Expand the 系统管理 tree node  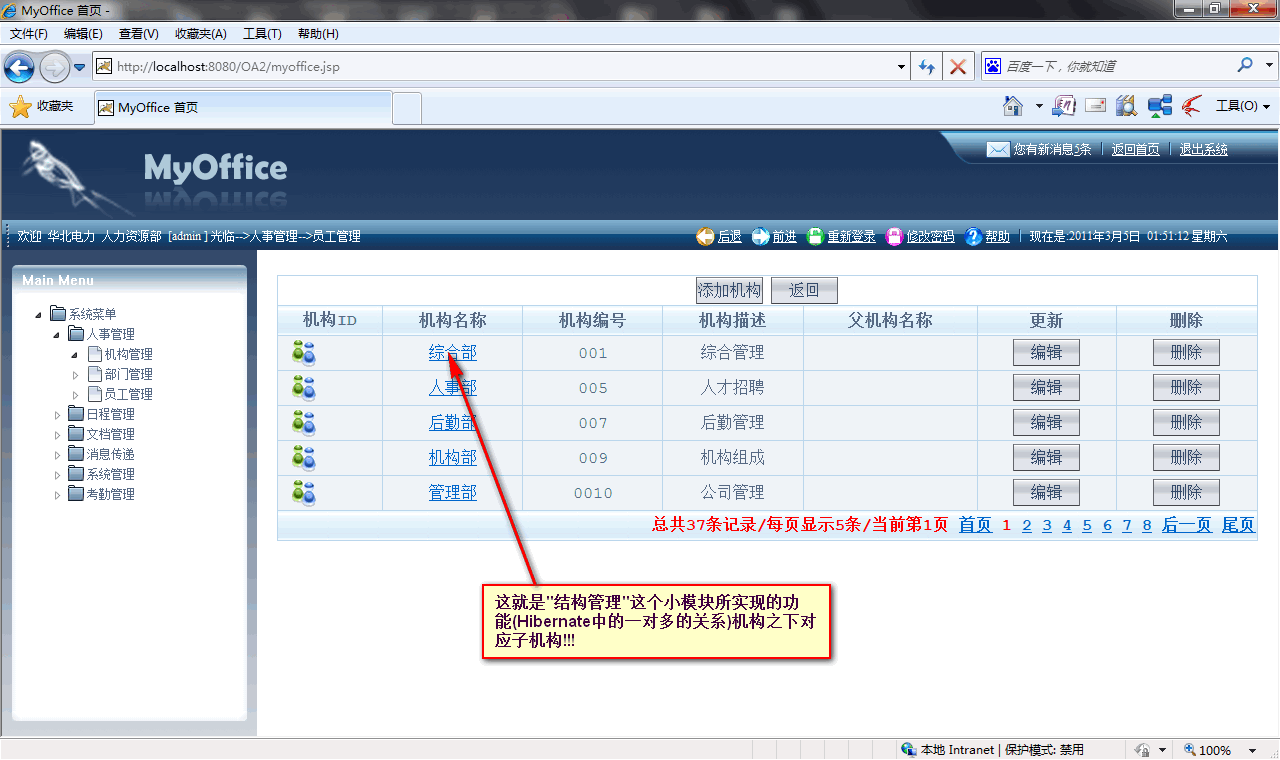tap(57, 475)
